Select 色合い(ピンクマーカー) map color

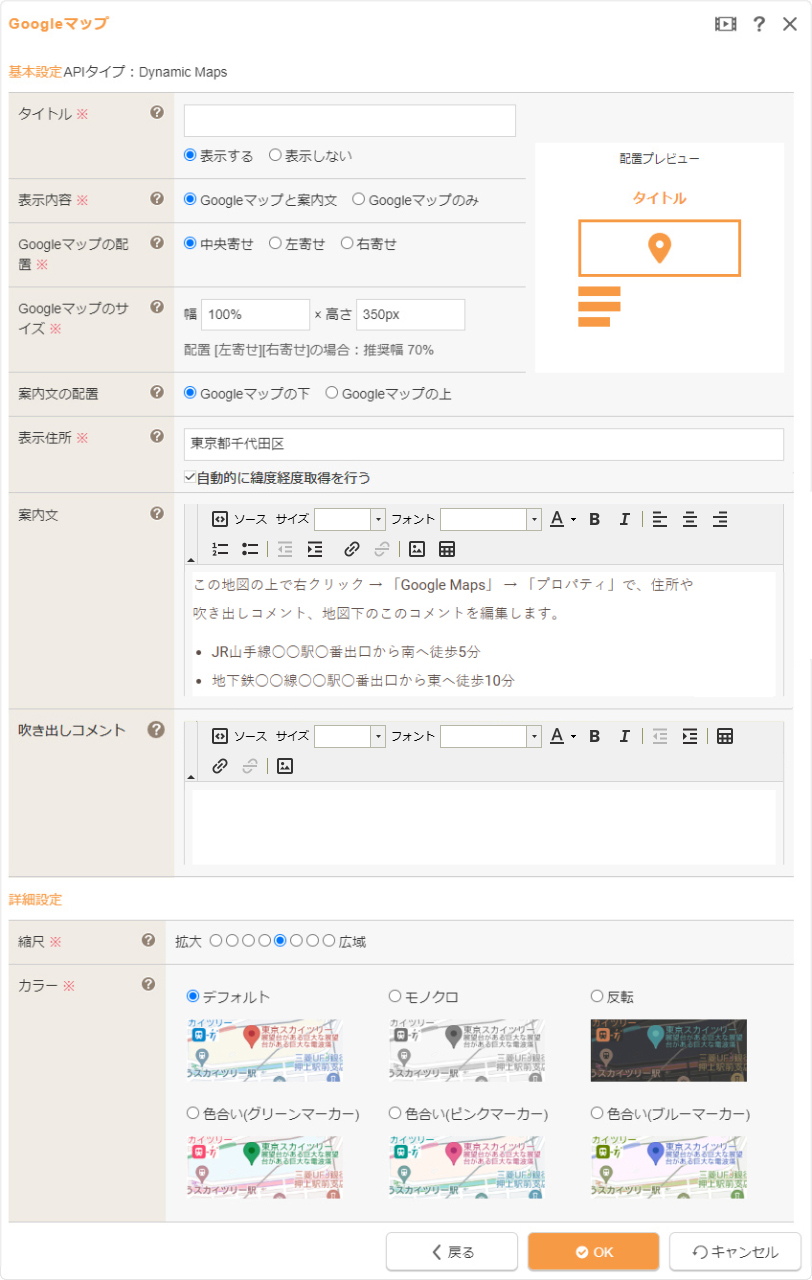click(395, 1113)
